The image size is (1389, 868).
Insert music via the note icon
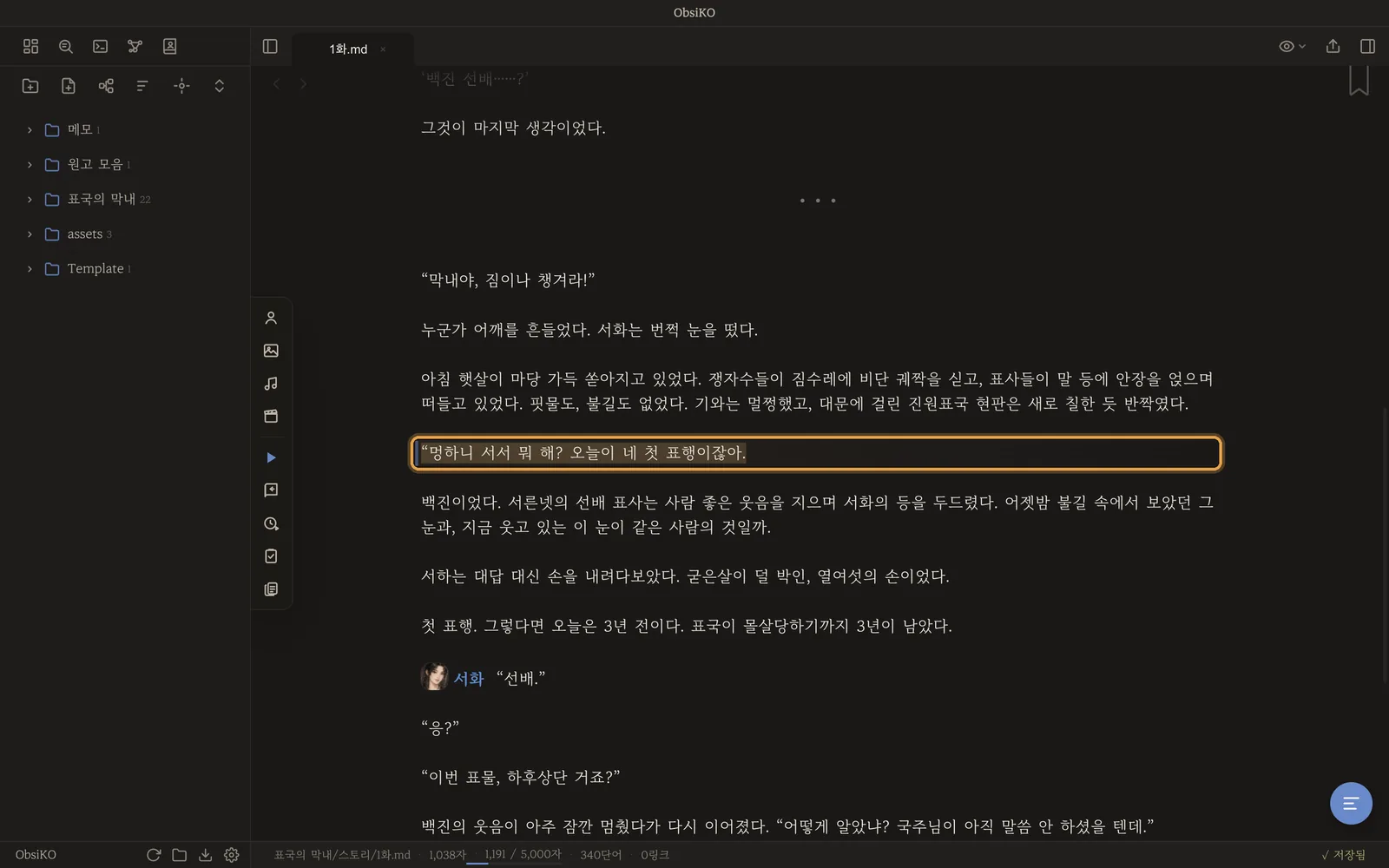pos(271,384)
